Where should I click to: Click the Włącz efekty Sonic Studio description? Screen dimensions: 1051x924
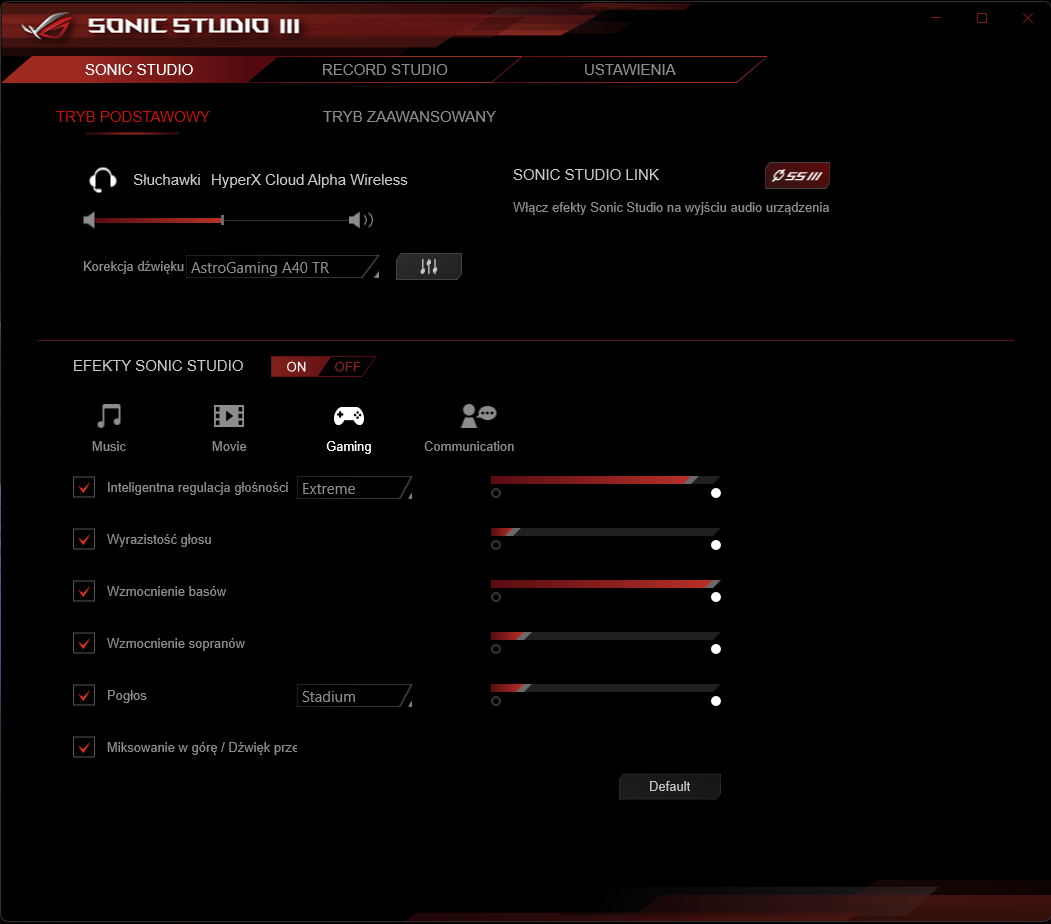[671, 208]
